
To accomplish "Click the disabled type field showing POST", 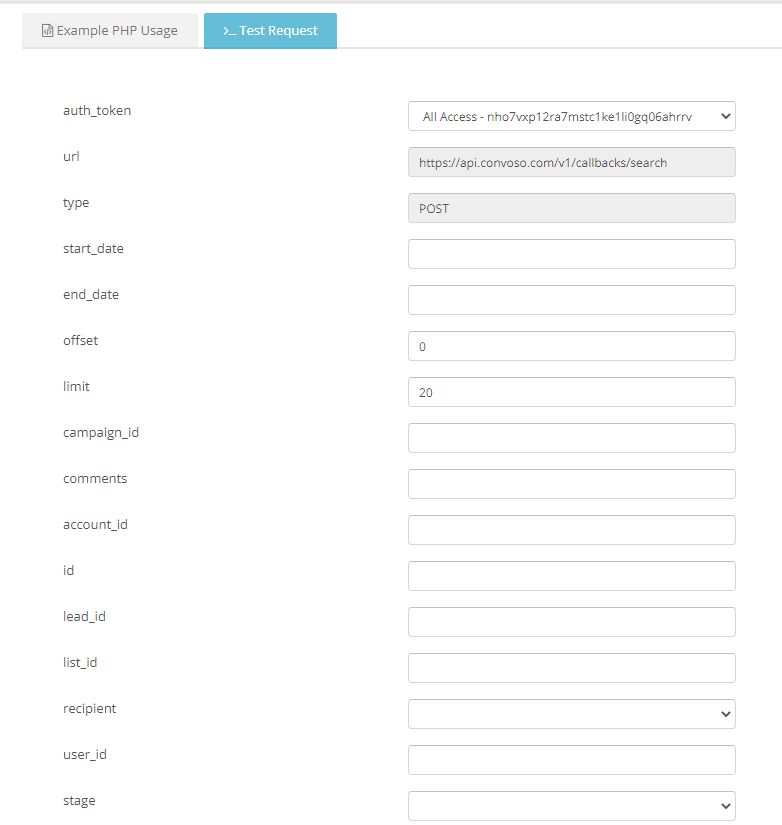I will point(571,208).
